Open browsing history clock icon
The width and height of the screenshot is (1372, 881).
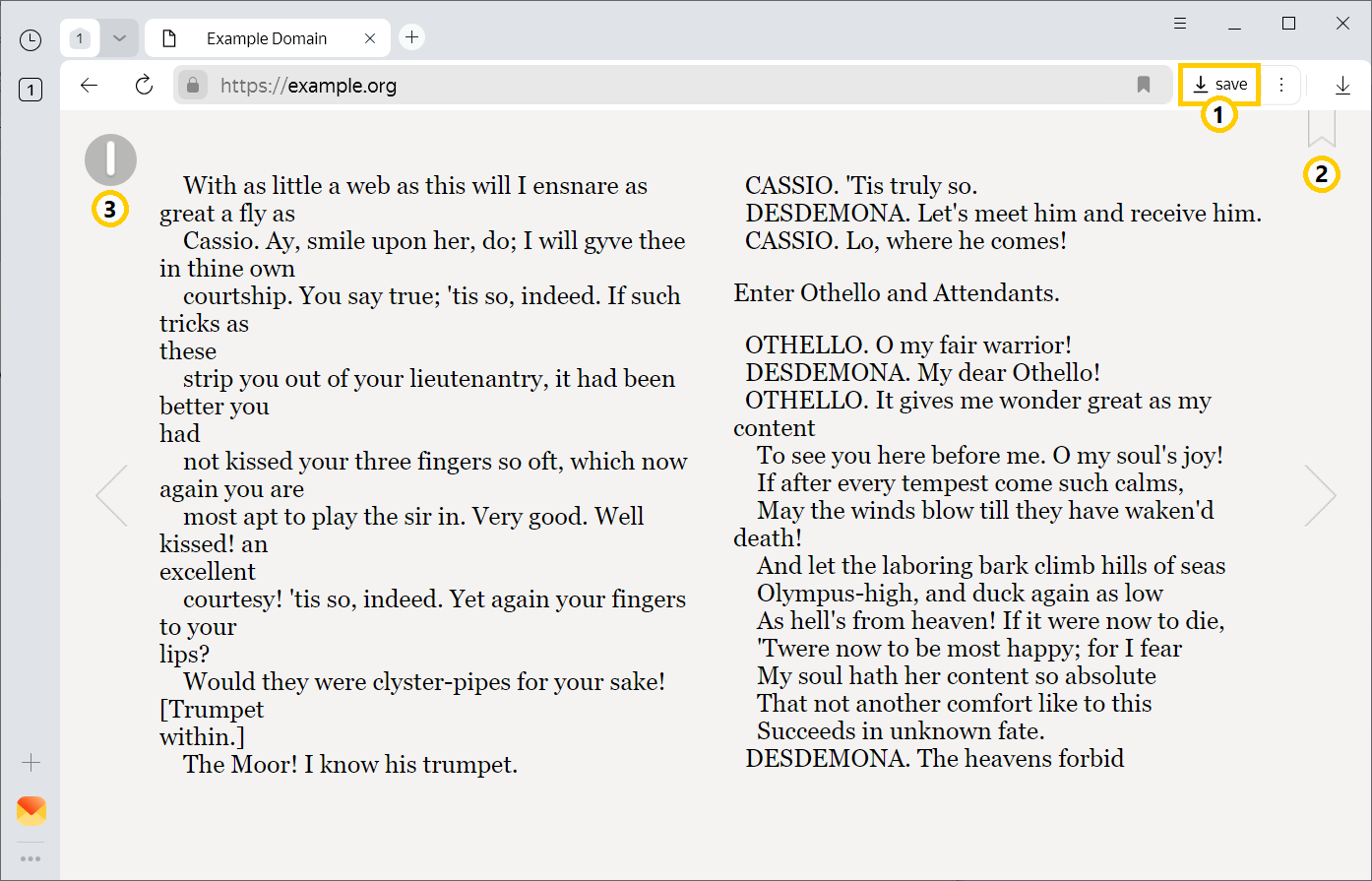pos(31,40)
